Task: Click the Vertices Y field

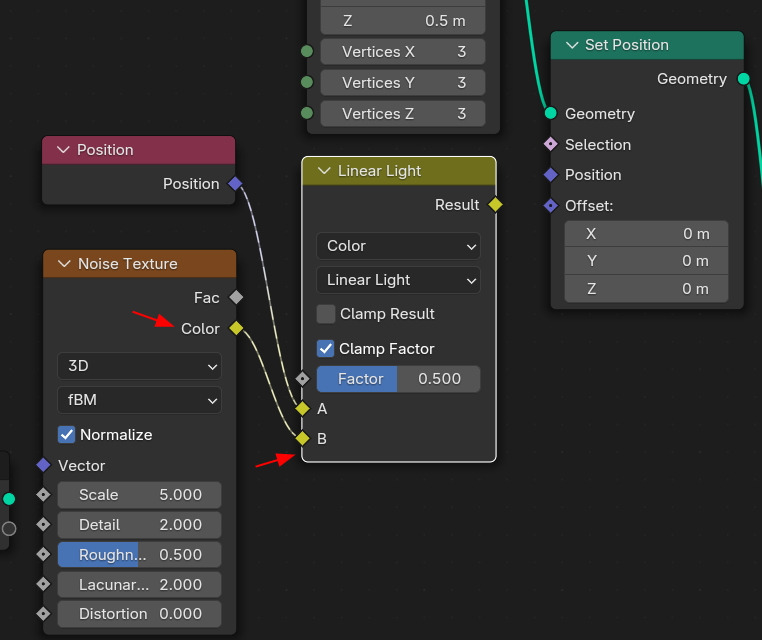Action: 403,83
